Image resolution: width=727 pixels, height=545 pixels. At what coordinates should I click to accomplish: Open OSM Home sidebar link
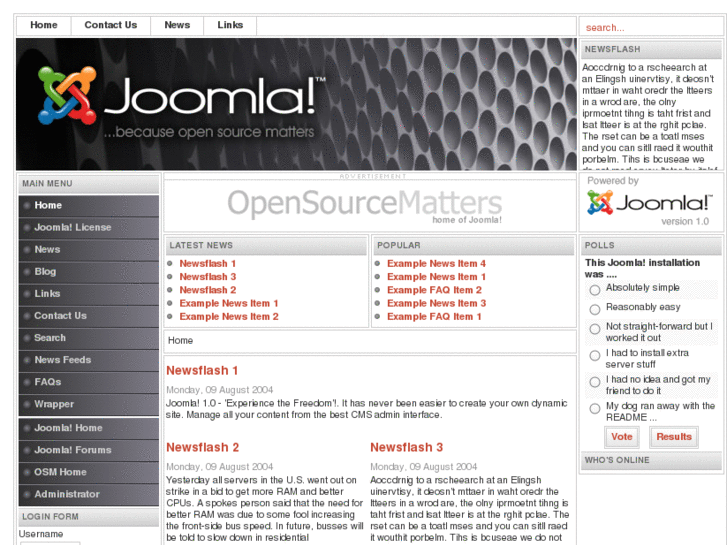point(89,472)
